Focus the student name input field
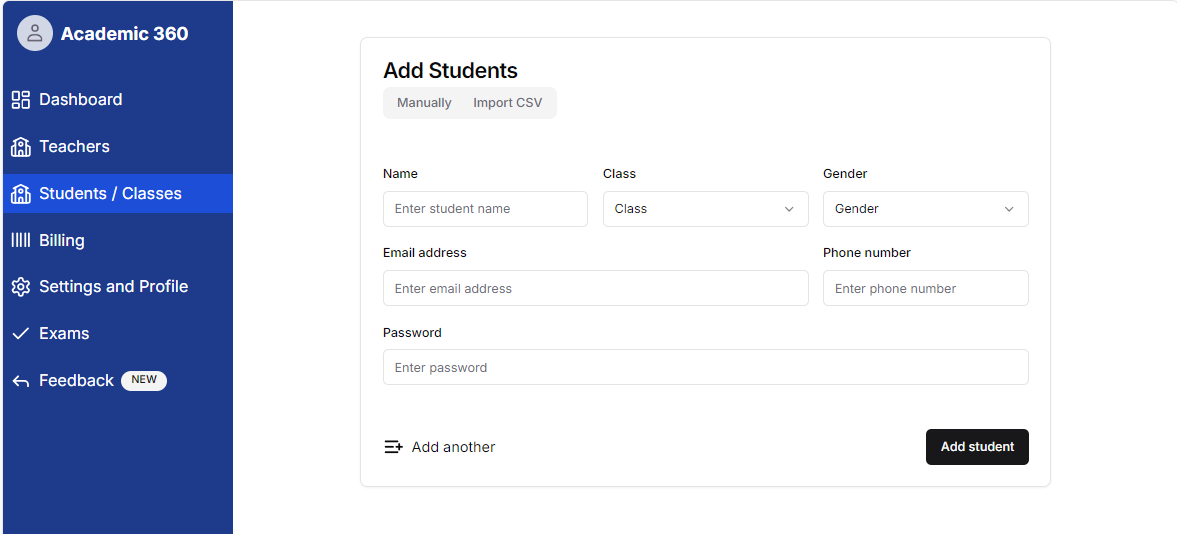Image resolution: width=1177 pixels, height=534 pixels. (485, 209)
